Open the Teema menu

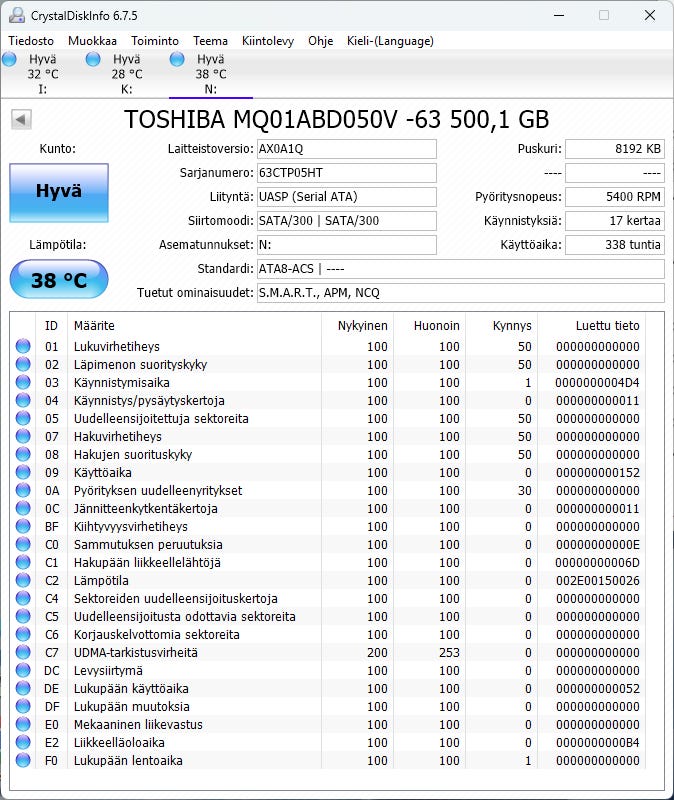(x=210, y=41)
